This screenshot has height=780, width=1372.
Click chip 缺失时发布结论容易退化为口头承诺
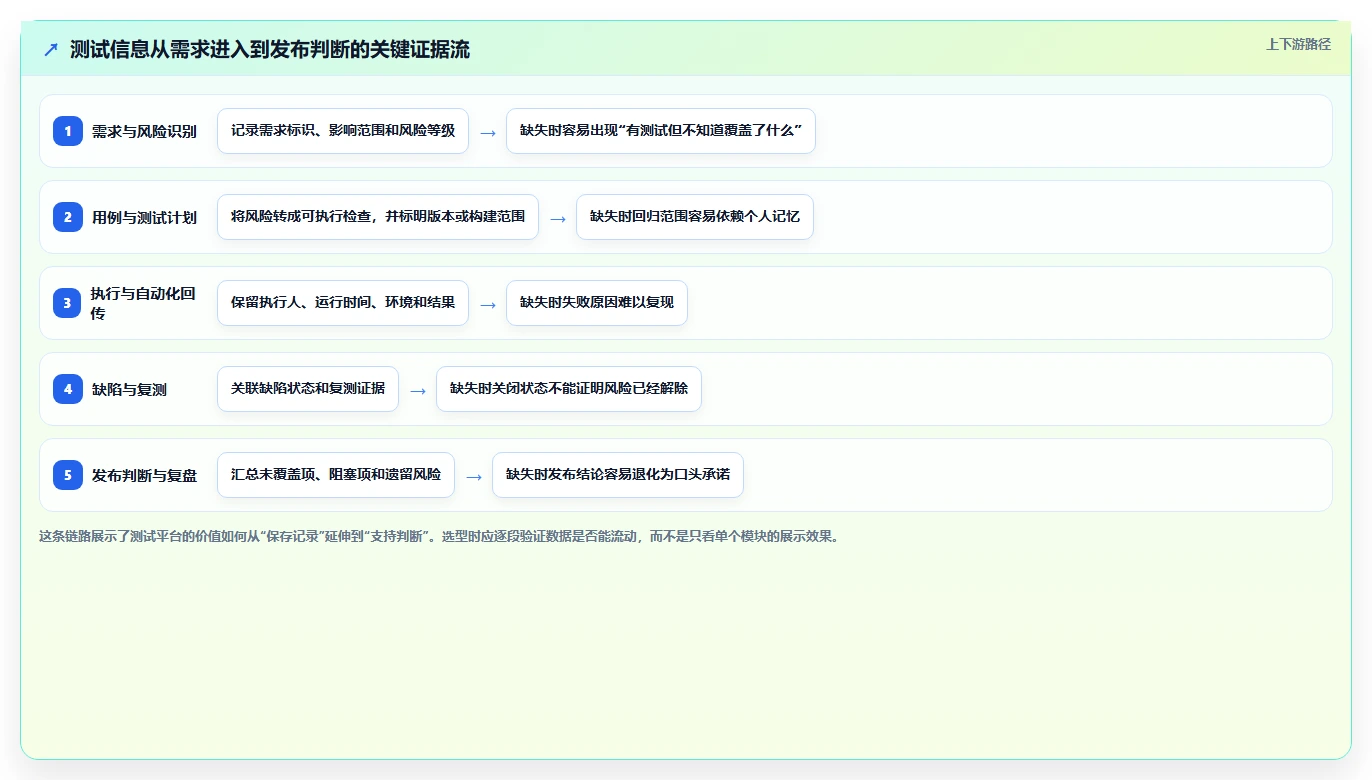[x=618, y=475]
